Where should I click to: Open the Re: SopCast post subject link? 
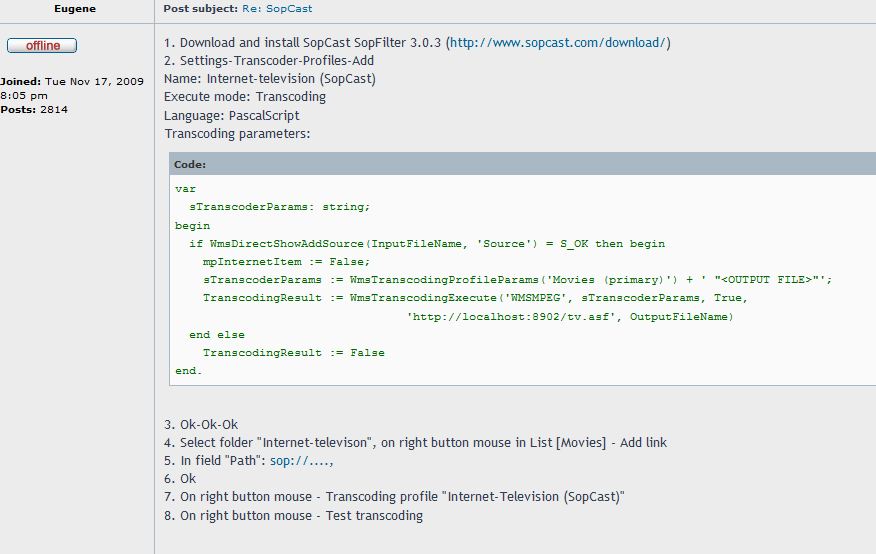coord(277,8)
